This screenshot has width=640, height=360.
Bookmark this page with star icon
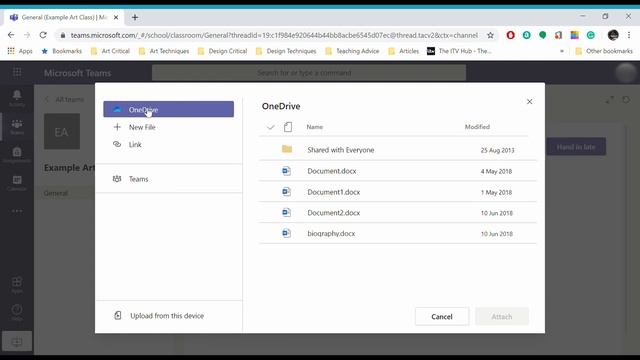pos(490,35)
